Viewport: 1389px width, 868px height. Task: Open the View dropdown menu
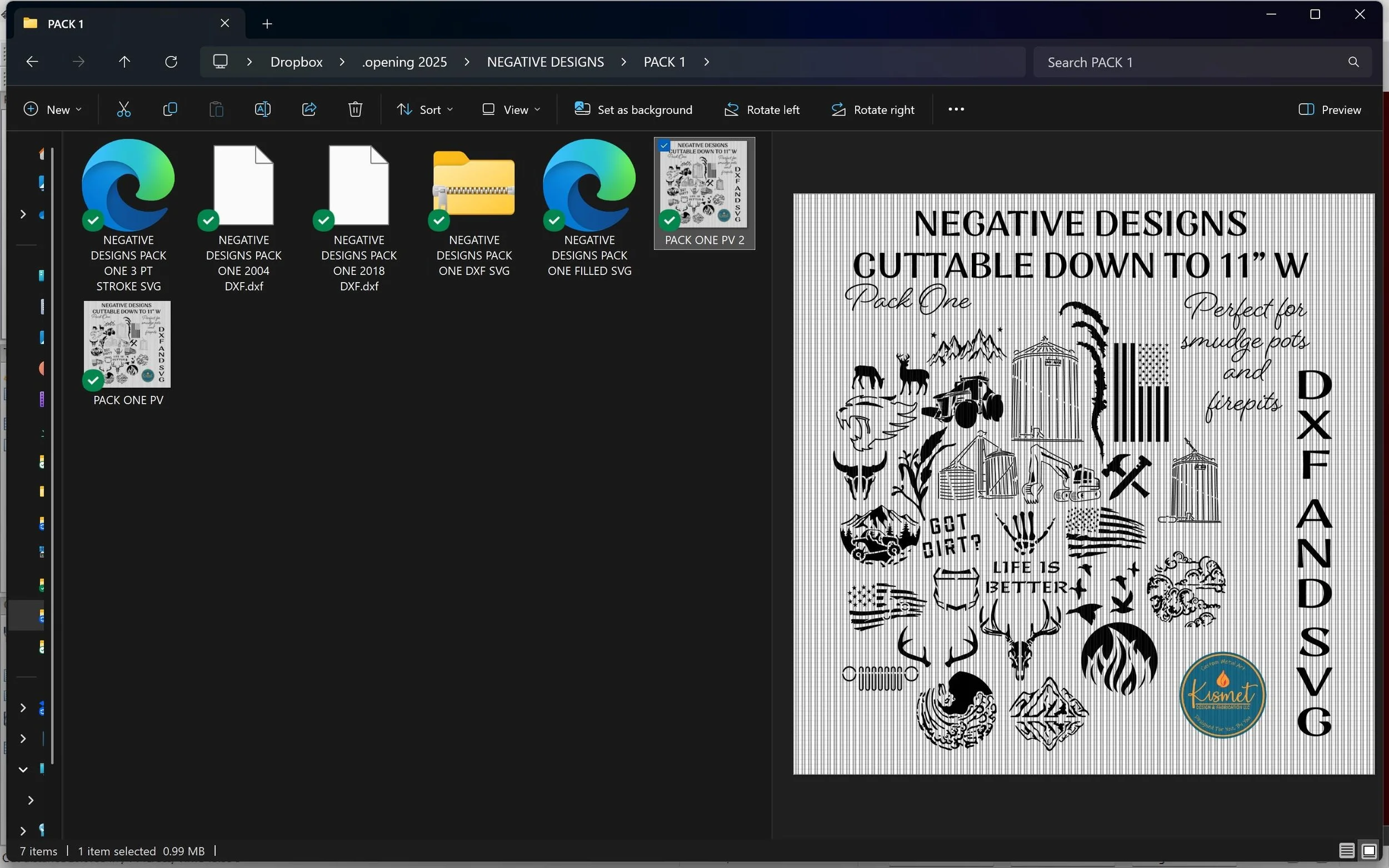pos(511,109)
